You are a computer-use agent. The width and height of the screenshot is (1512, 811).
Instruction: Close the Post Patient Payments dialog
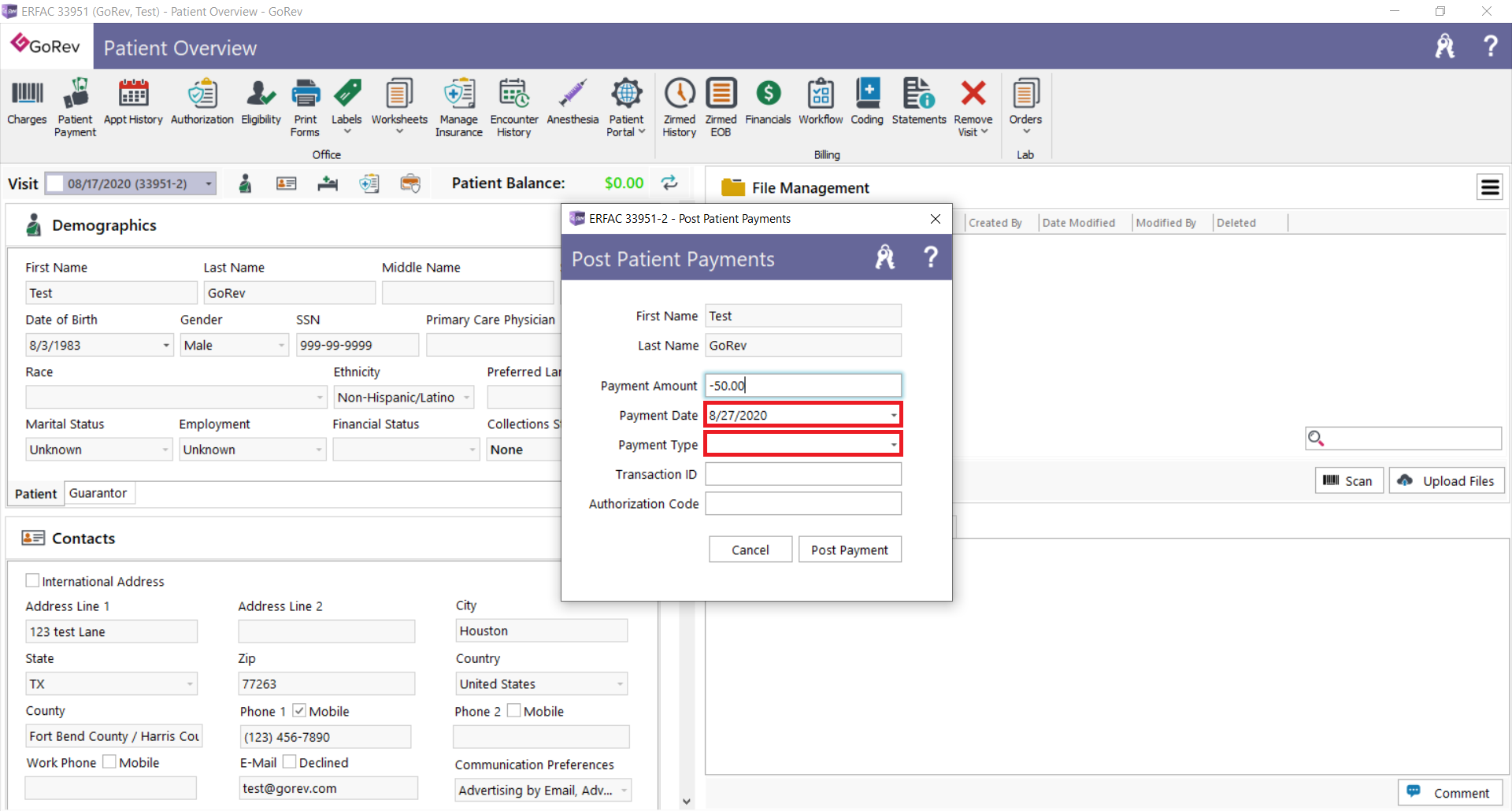click(936, 219)
